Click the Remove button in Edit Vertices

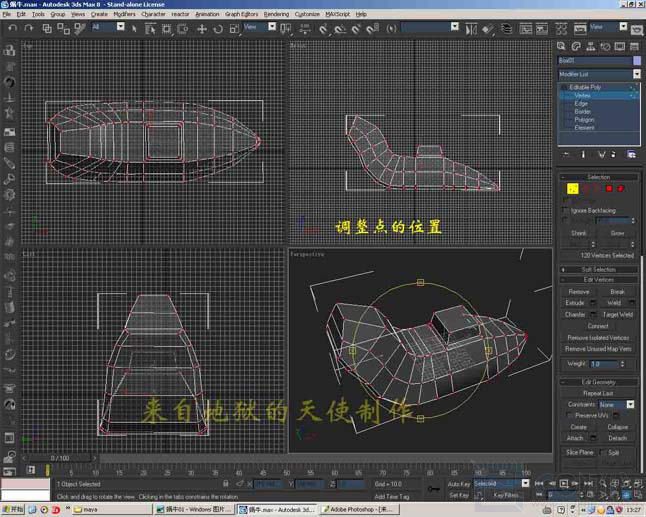(578, 292)
